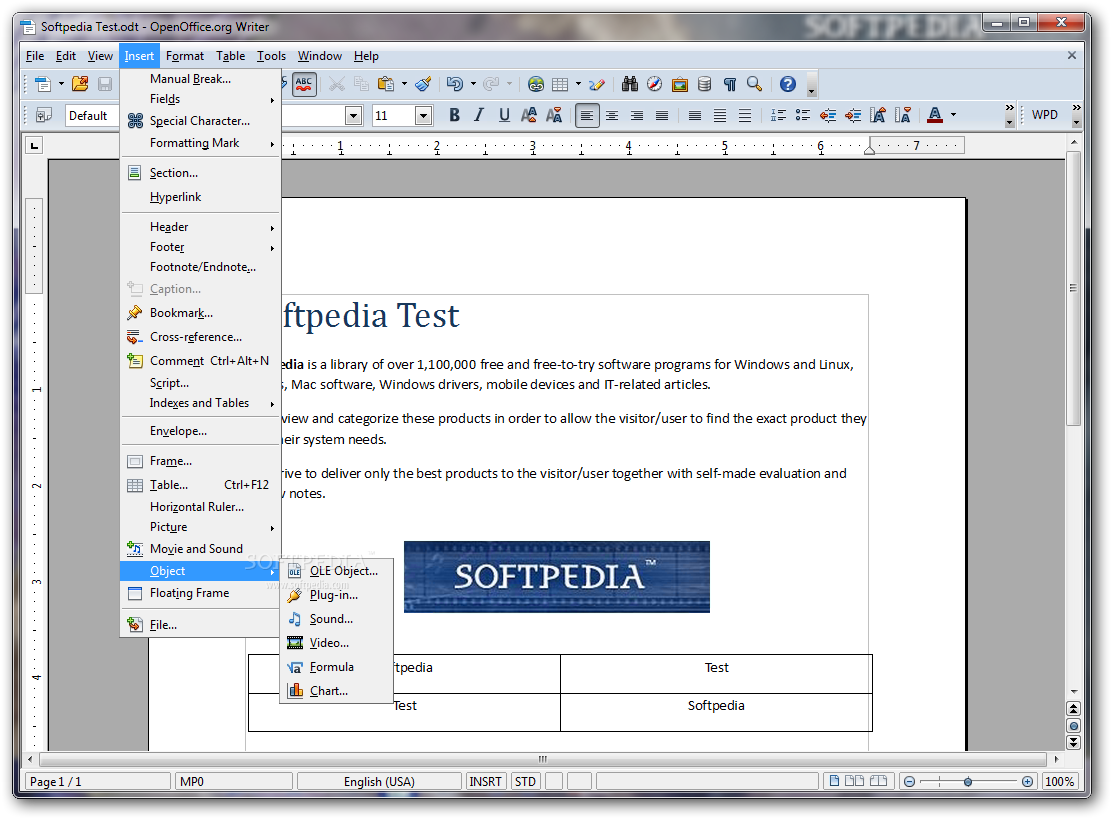Choose Bookmark... from Insert menu
The height and width of the screenshot is (819, 1112).
(201, 313)
